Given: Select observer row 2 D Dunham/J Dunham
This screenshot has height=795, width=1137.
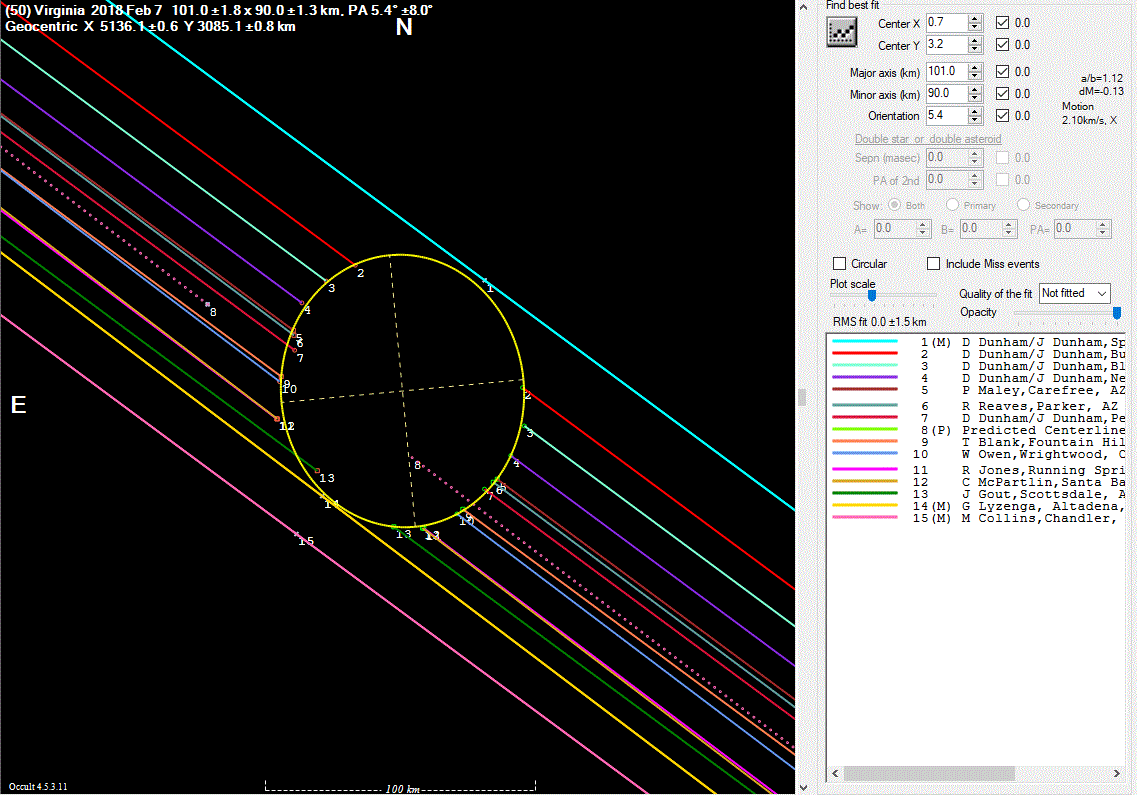Looking at the screenshot, I should coord(977,354).
